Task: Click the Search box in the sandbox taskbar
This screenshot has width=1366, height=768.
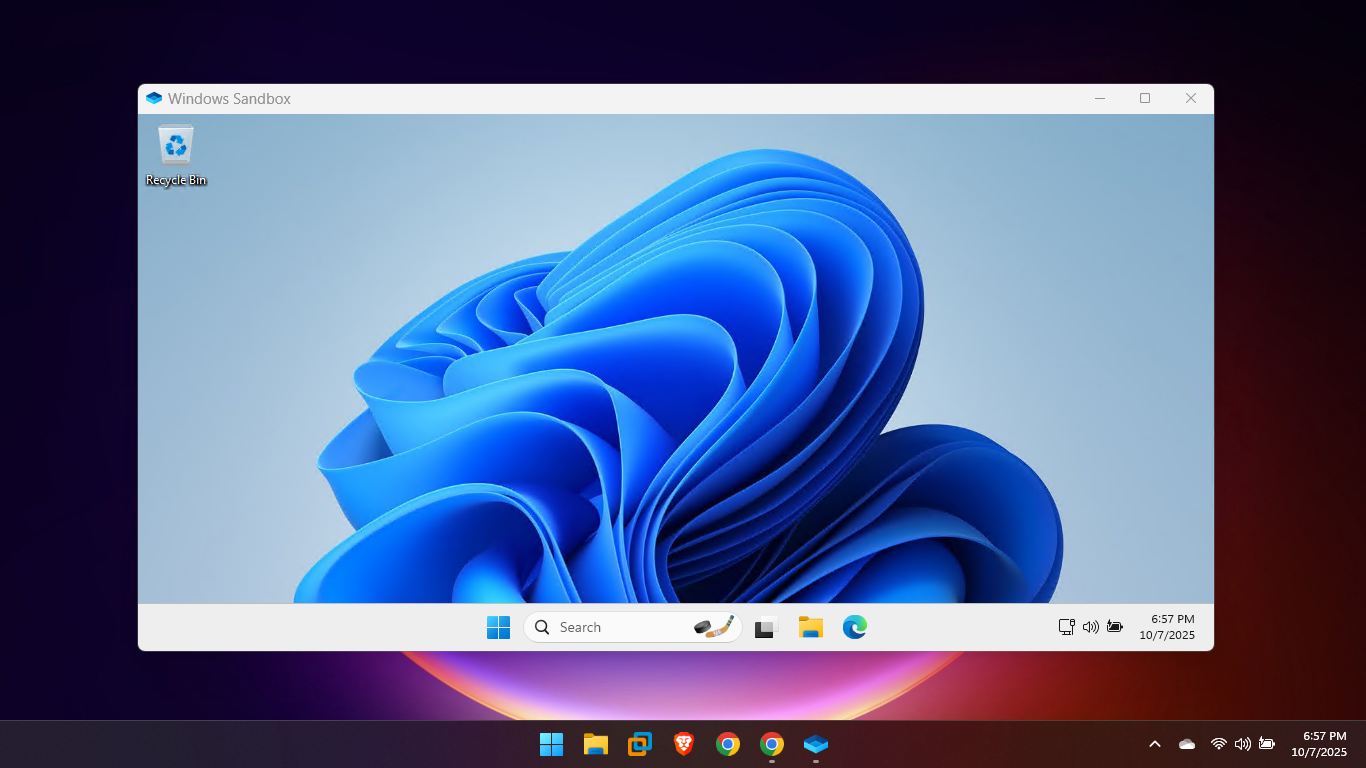Action: point(610,627)
